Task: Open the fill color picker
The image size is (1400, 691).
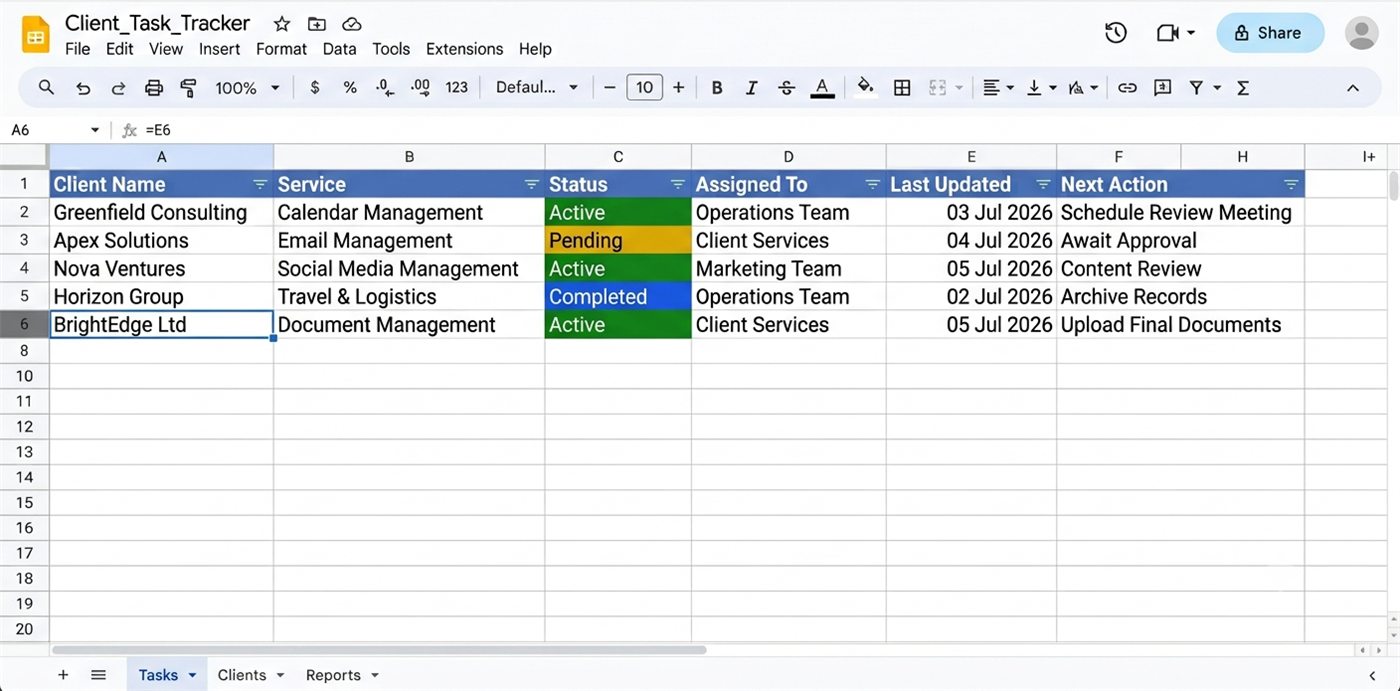Action: (866, 88)
